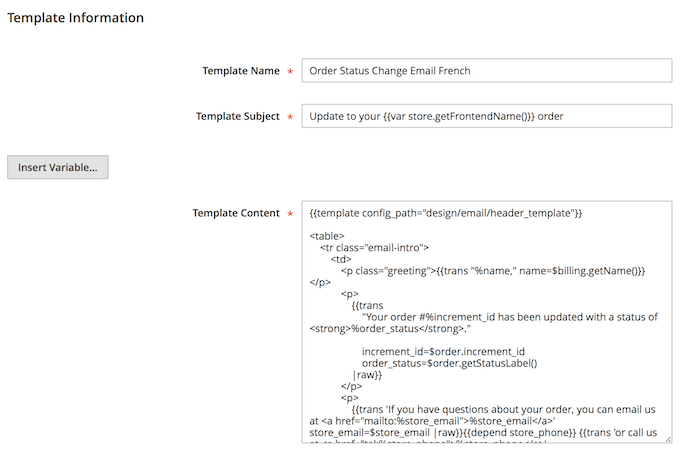Click the Template Name label

click(x=240, y=71)
